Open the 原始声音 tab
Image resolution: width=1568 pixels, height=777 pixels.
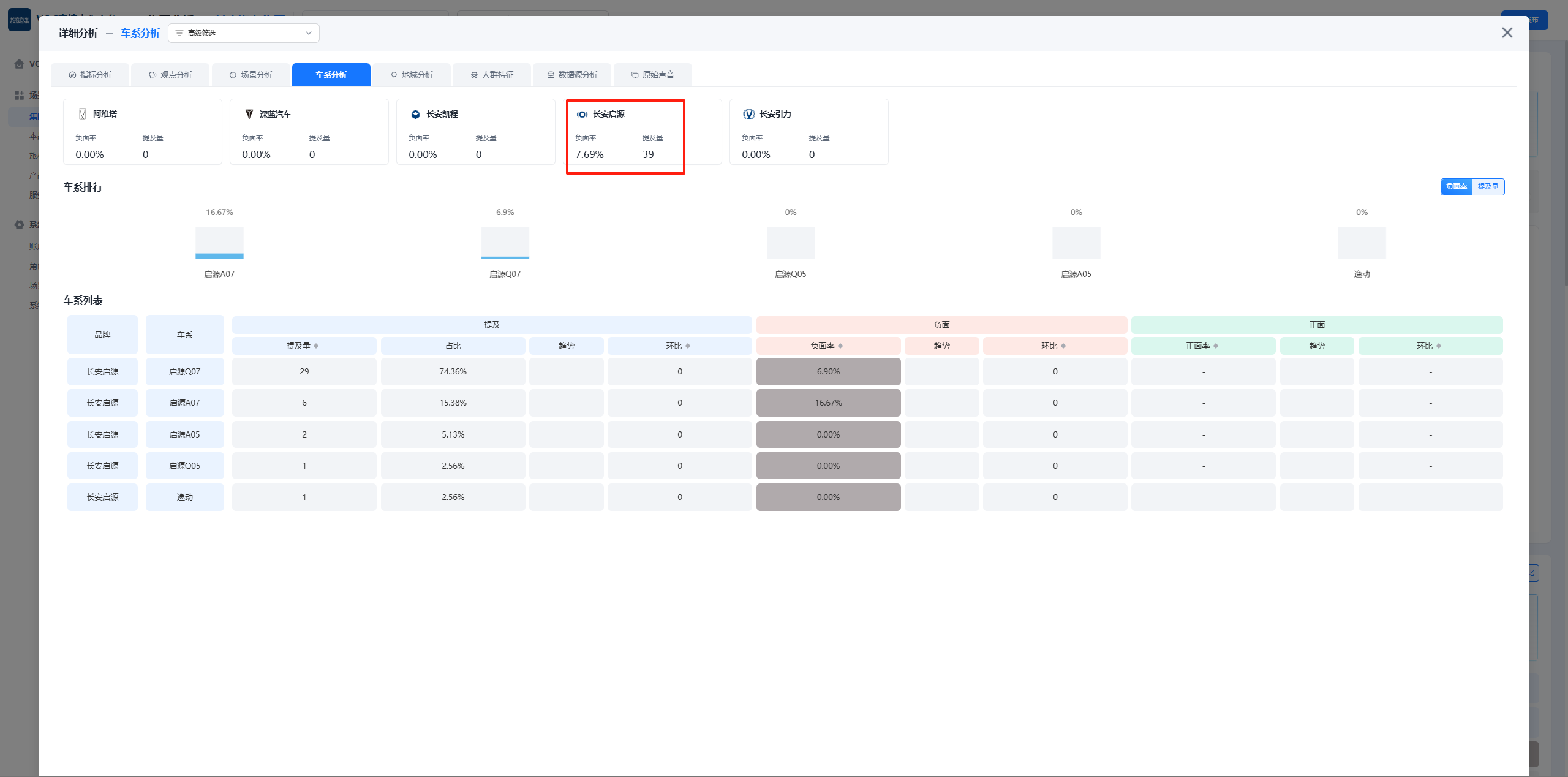(x=652, y=75)
